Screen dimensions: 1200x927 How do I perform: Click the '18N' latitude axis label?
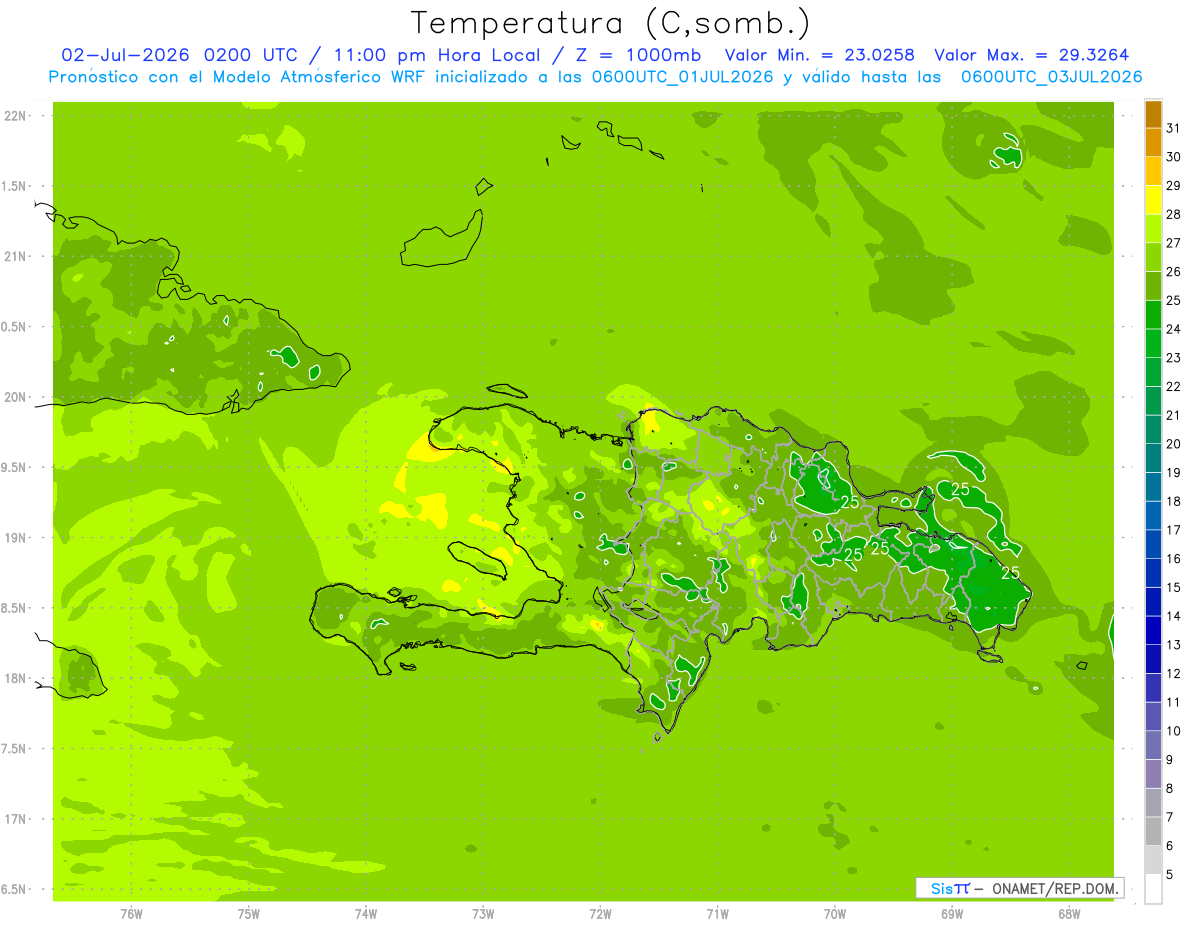pyautogui.click(x=15, y=678)
